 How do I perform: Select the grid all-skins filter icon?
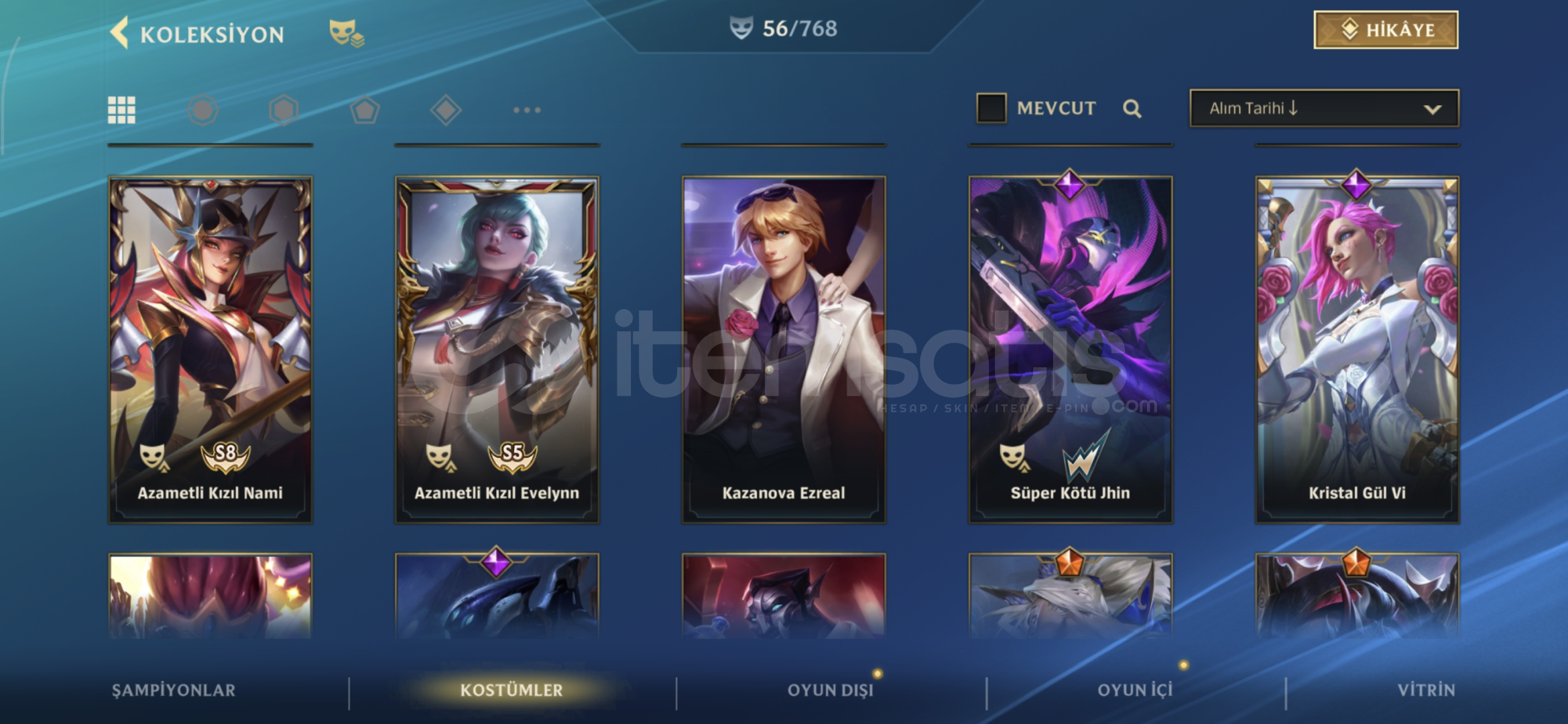[x=121, y=110]
